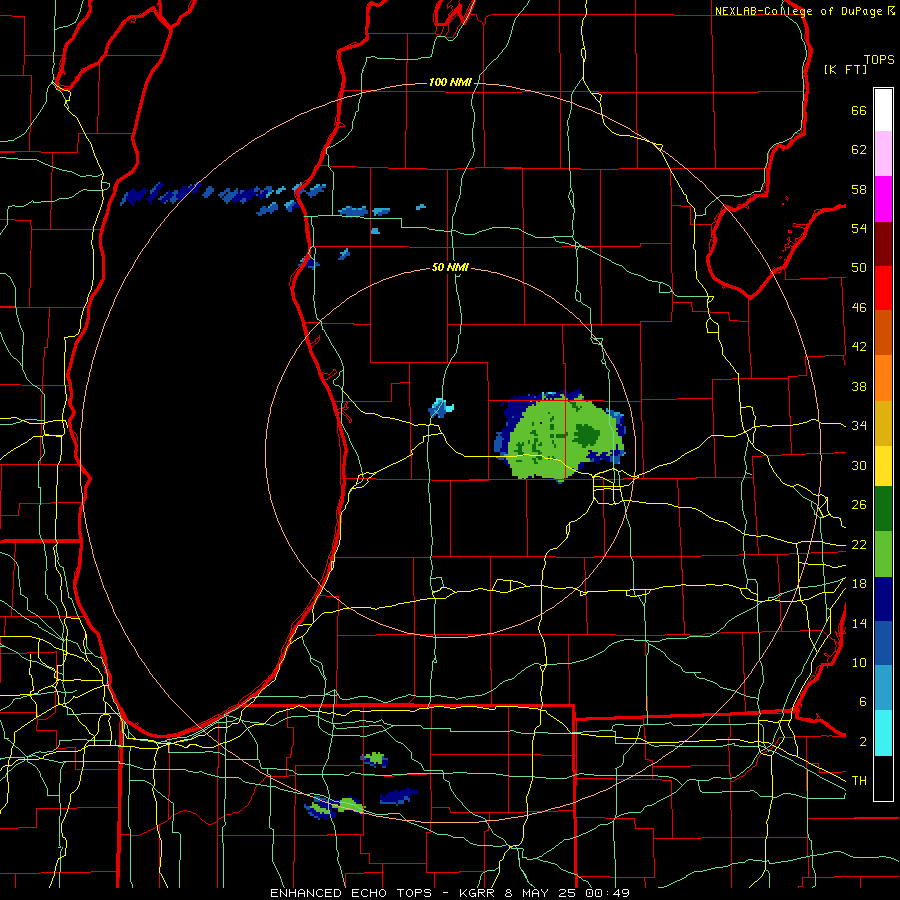The image size is (900, 900).
Task: Click the '50 NMI' range ring label
Action: click(450, 267)
